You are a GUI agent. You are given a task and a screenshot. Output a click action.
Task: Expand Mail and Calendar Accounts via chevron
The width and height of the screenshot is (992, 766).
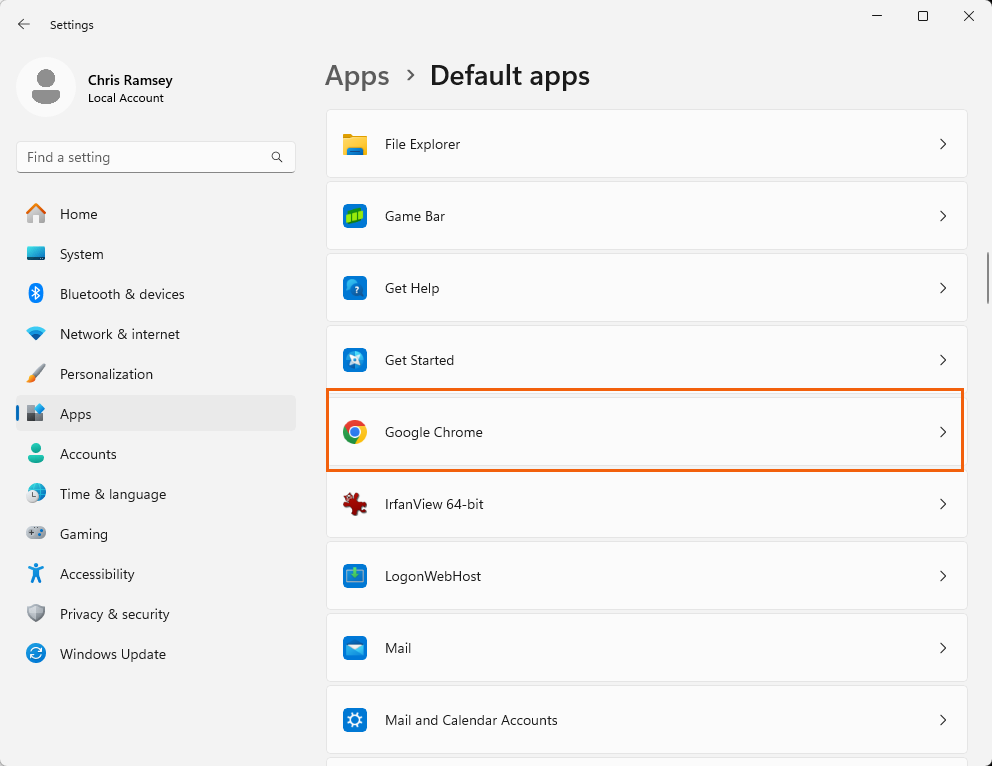[x=943, y=720]
